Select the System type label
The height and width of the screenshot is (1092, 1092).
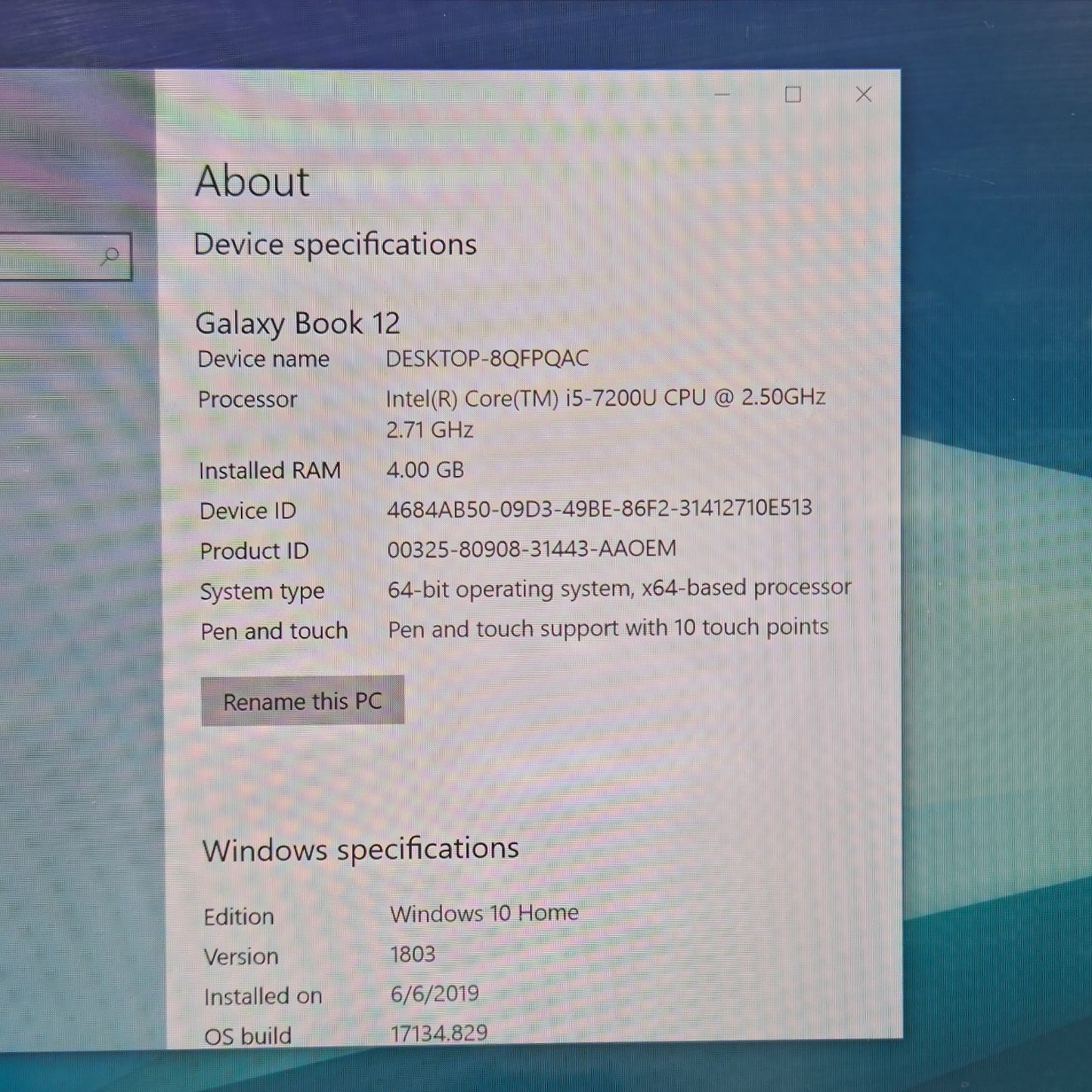pyautogui.click(x=262, y=591)
